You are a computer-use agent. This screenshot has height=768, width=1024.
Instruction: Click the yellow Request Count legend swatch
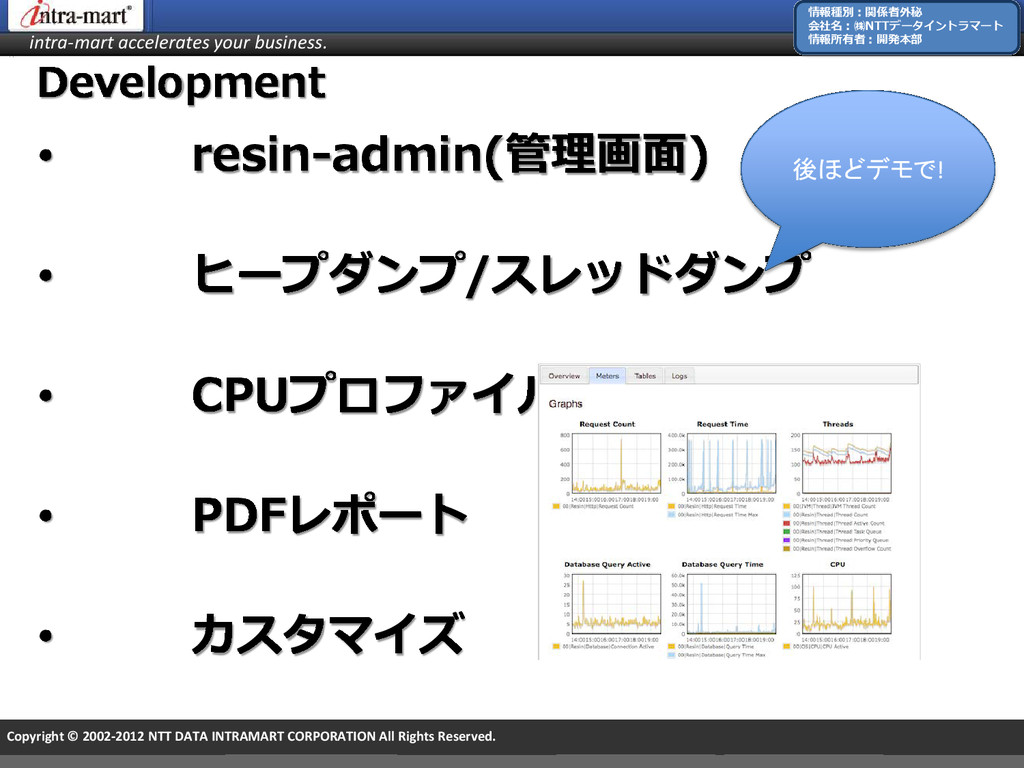556,507
